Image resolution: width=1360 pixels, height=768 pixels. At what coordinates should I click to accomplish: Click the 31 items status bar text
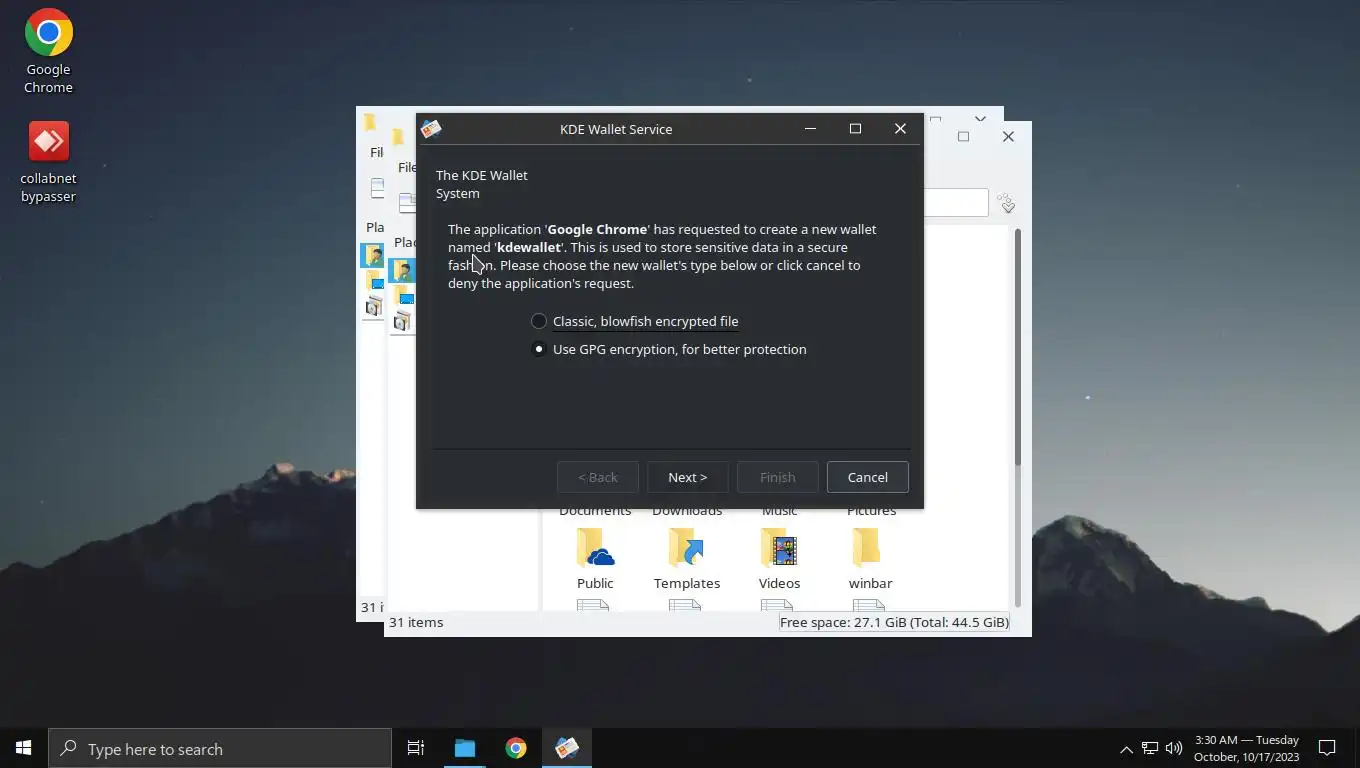point(416,622)
